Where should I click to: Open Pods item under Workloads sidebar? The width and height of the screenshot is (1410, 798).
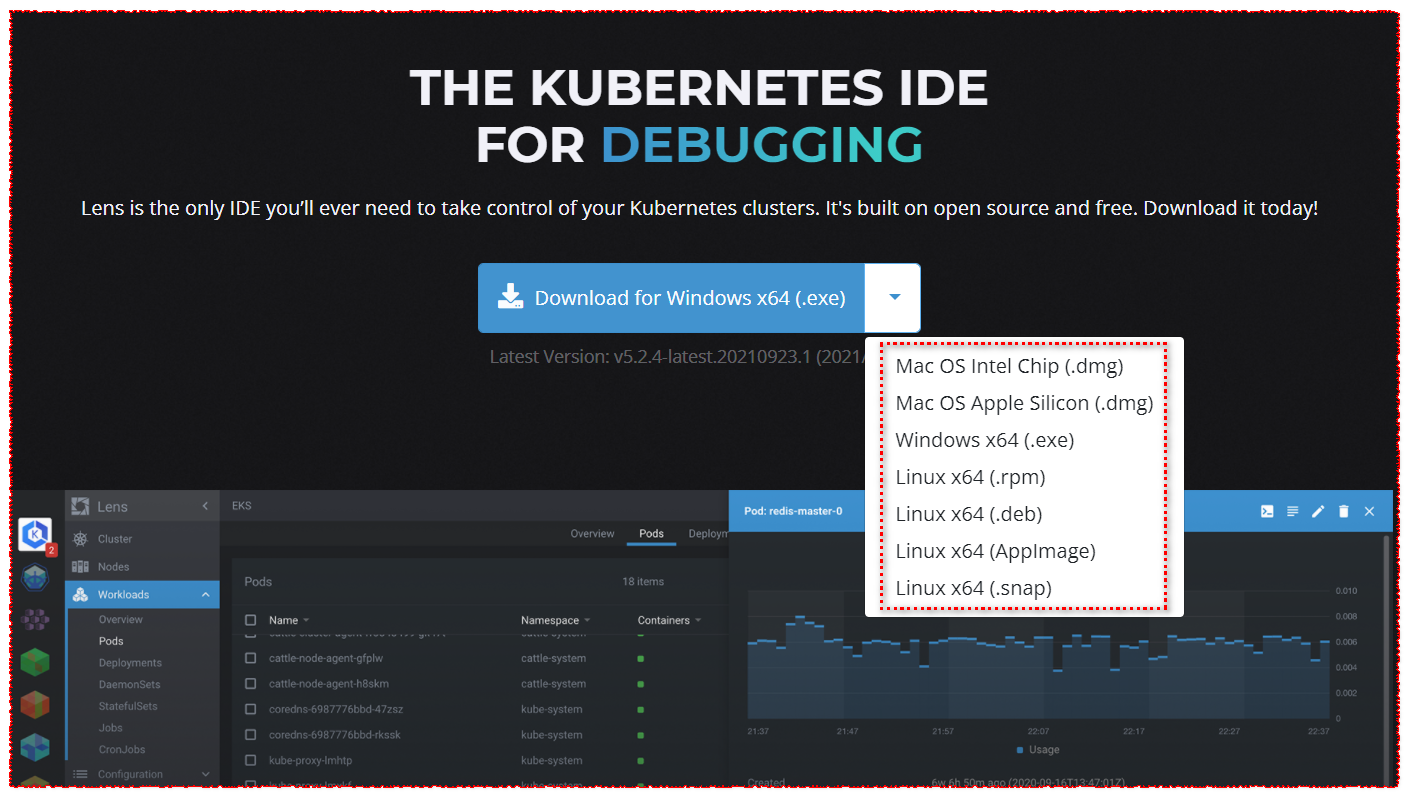pos(111,641)
